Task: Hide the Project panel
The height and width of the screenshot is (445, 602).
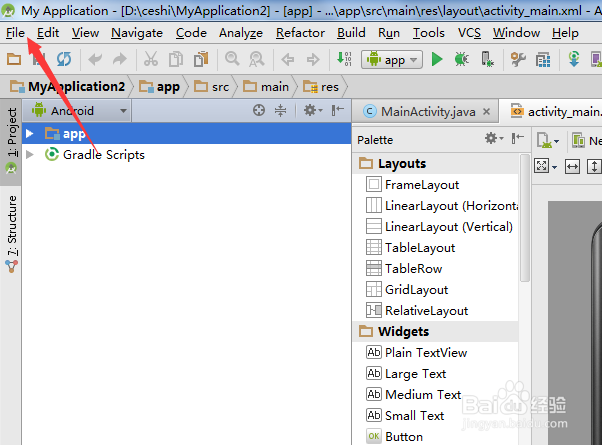Action: point(338,111)
